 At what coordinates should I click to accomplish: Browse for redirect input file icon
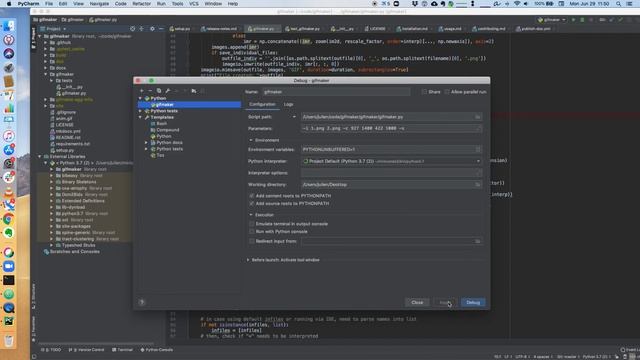pos(477,241)
